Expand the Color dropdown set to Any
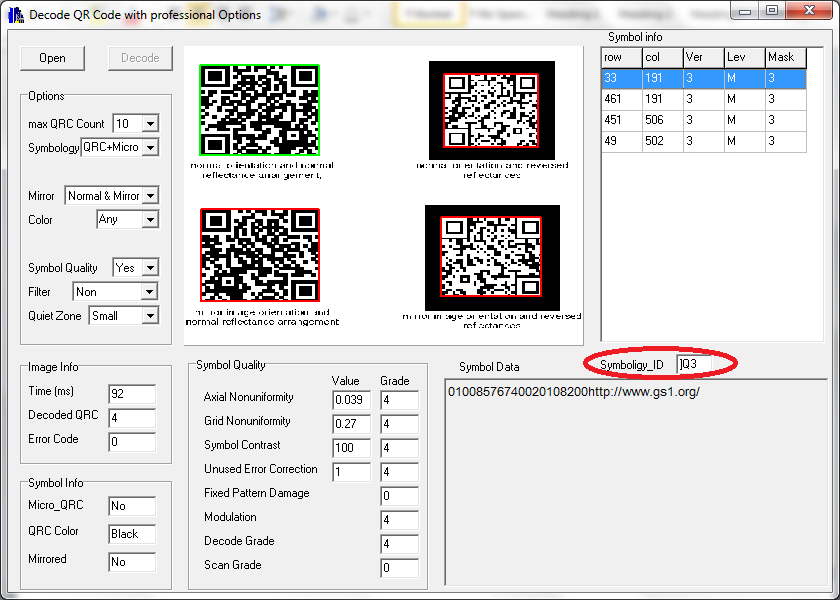 tap(151, 219)
